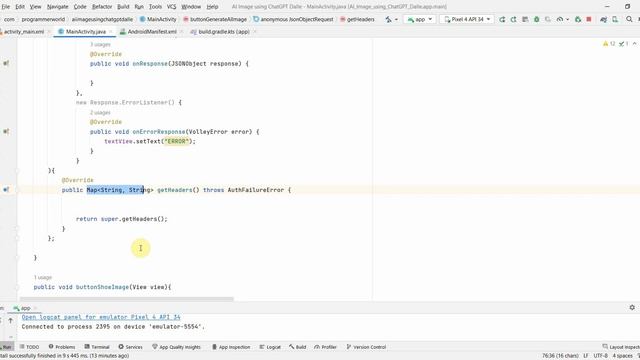Click the inspection widget up chevron
The width and height of the screenshot is (640, 360).
click(x=634, y=44)
